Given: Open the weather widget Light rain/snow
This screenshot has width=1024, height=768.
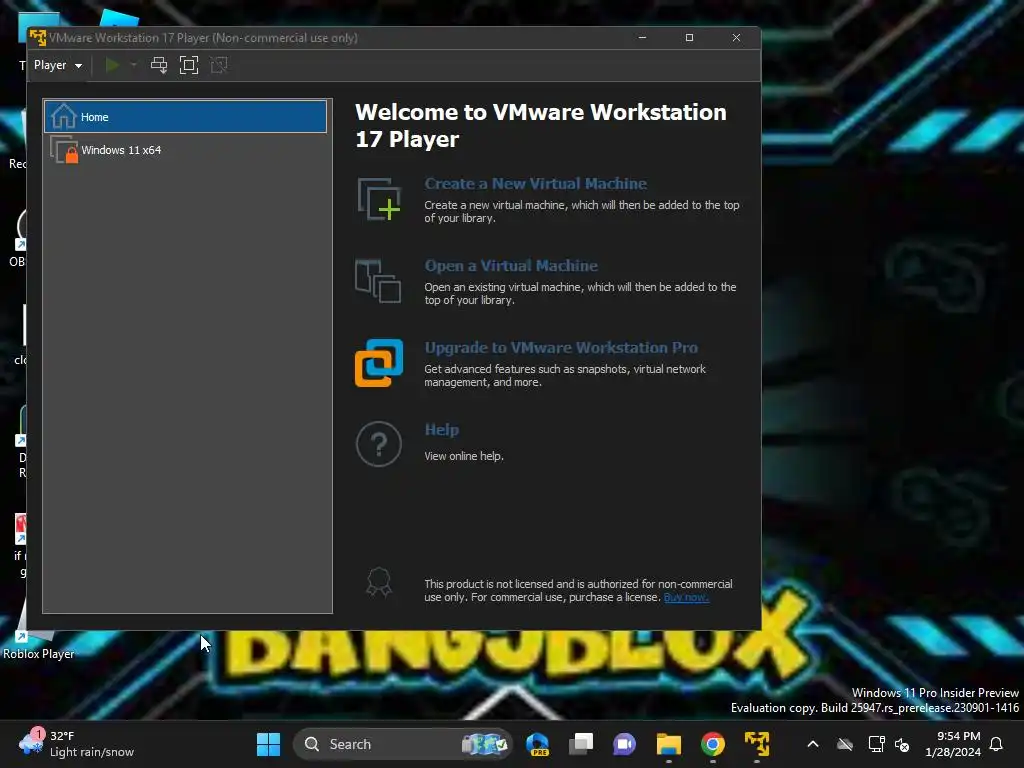Looking at the screenshot, I should [76, 744].
